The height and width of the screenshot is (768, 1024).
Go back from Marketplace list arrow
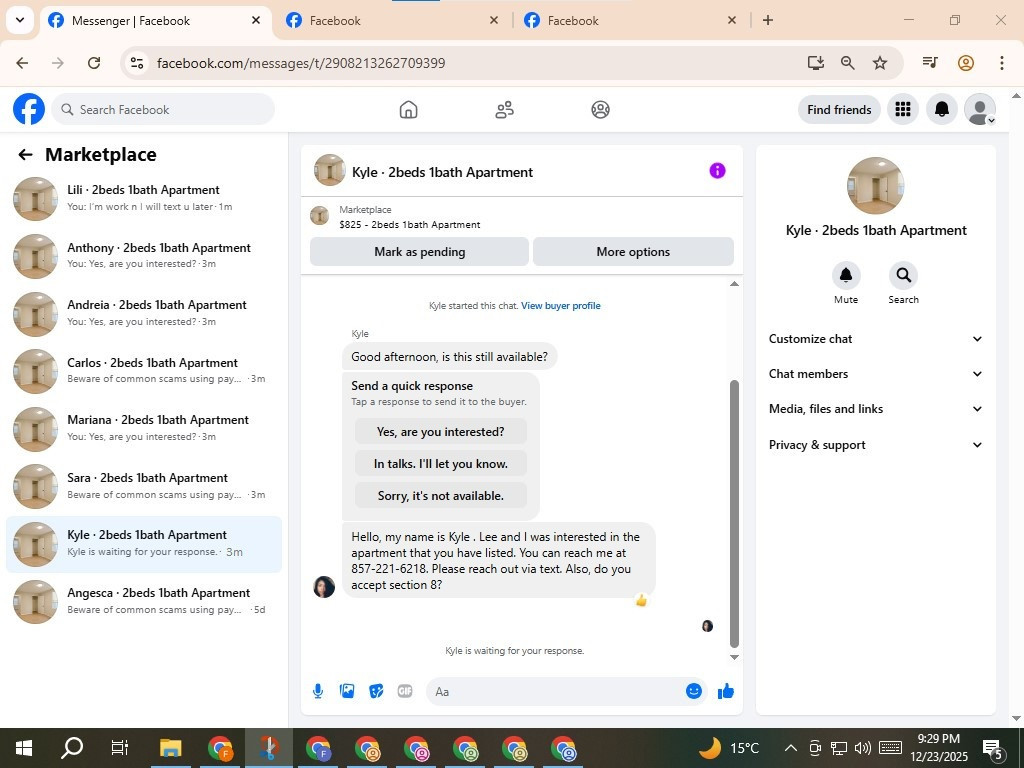coord(25,155)
